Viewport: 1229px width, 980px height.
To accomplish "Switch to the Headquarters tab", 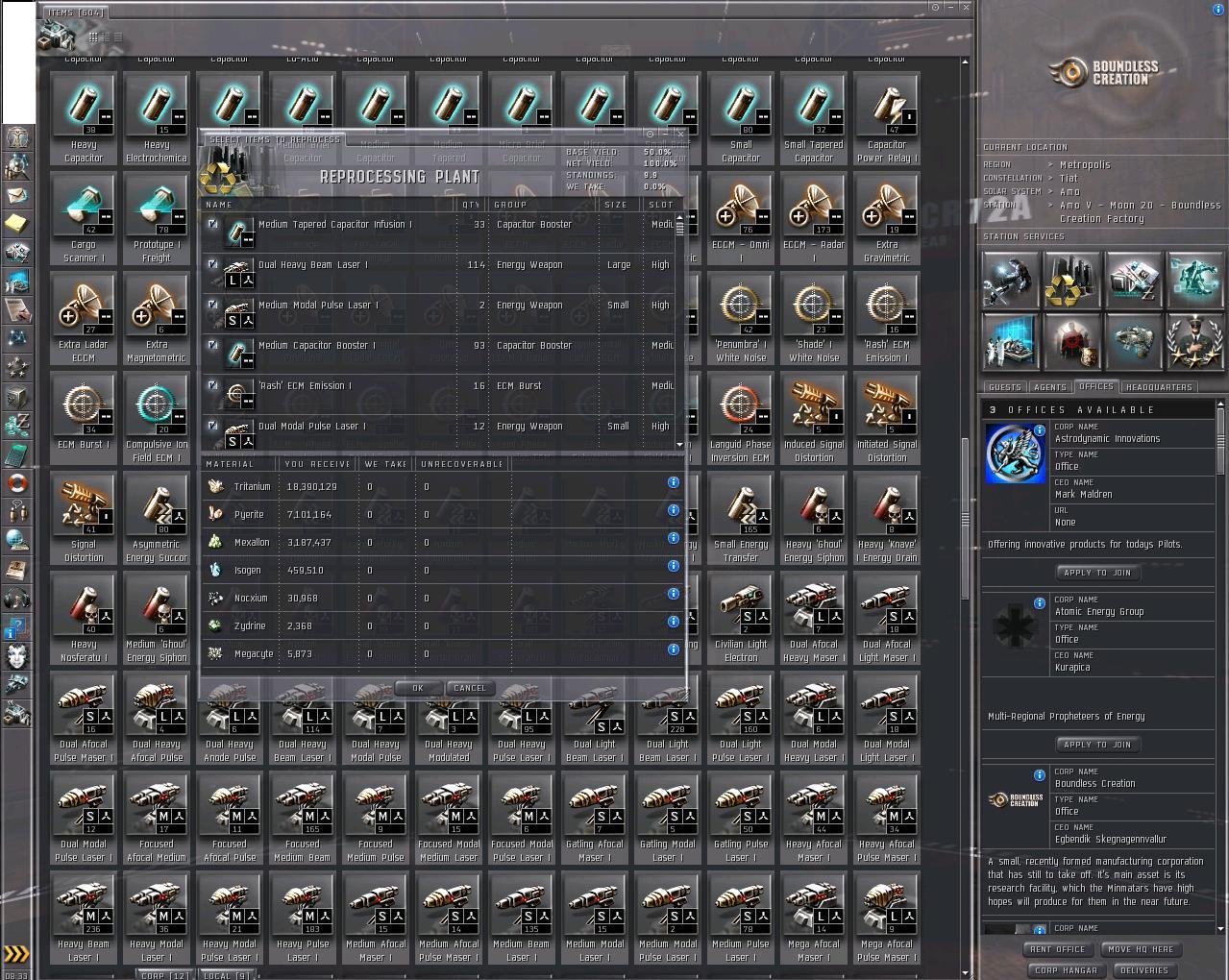I will click(1158, 387).
